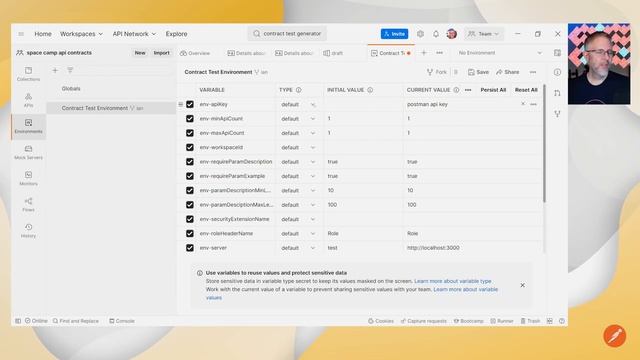Viewport: 640px width, 360px height.
Task: Expand the API Network menu
Action: (134, 34)
